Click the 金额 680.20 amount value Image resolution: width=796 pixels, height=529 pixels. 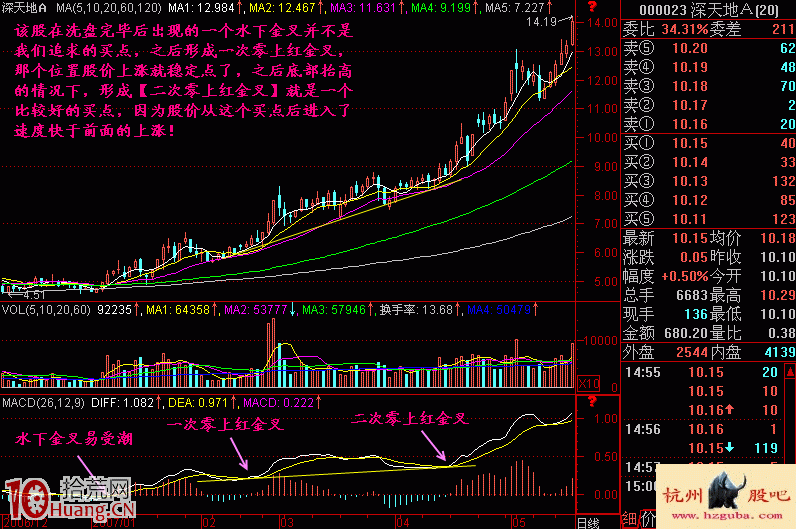click(x=686, y=333)
